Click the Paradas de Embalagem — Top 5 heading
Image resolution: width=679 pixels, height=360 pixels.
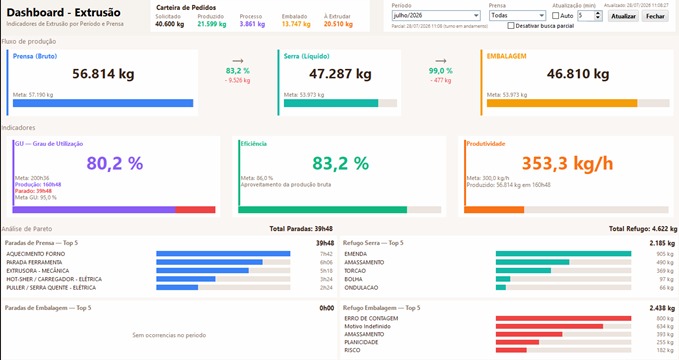(48, 308)
